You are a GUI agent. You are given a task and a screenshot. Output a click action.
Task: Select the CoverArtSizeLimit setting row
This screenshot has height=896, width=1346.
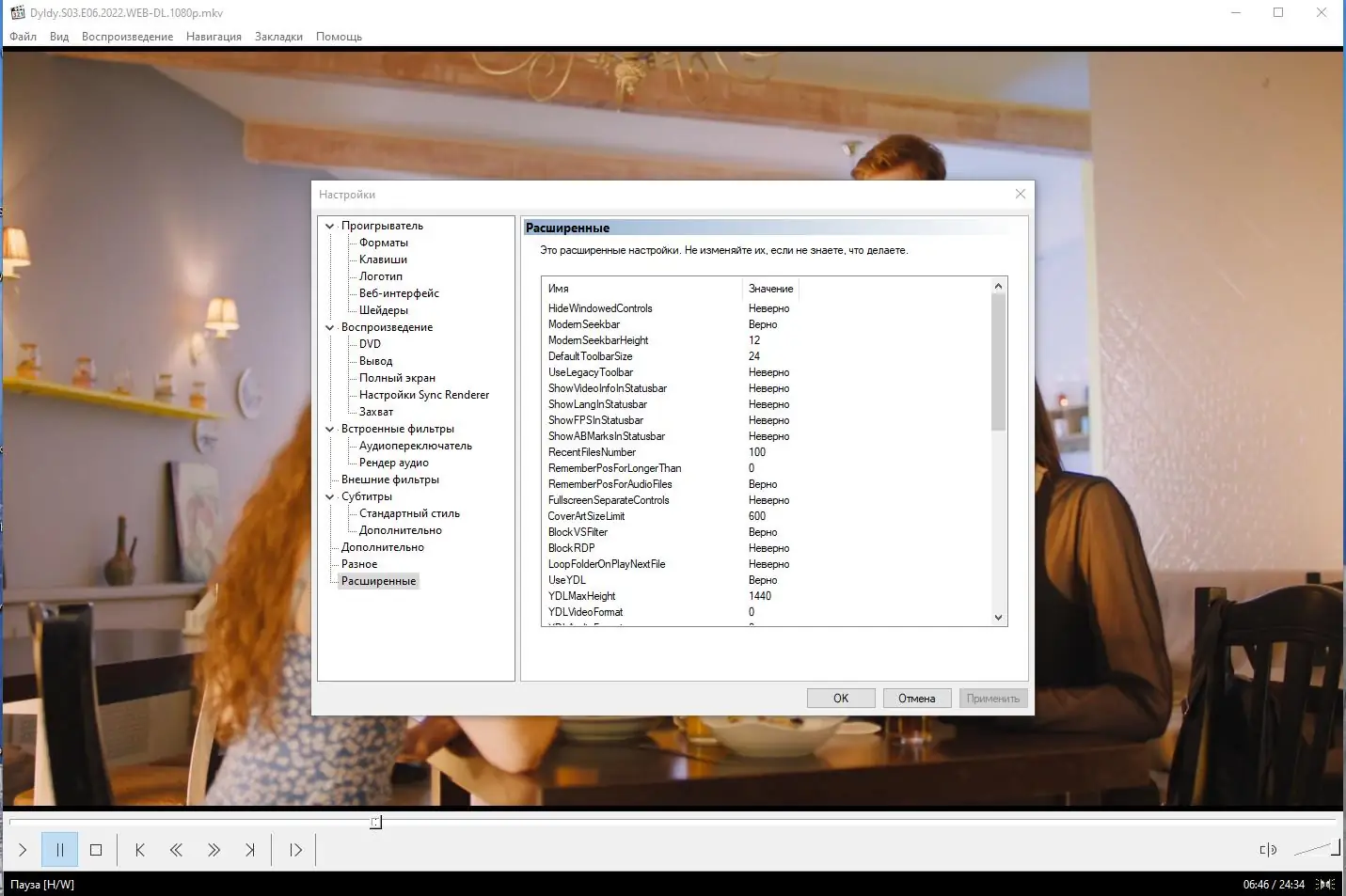pyautogui.click(x=767, y=516)
